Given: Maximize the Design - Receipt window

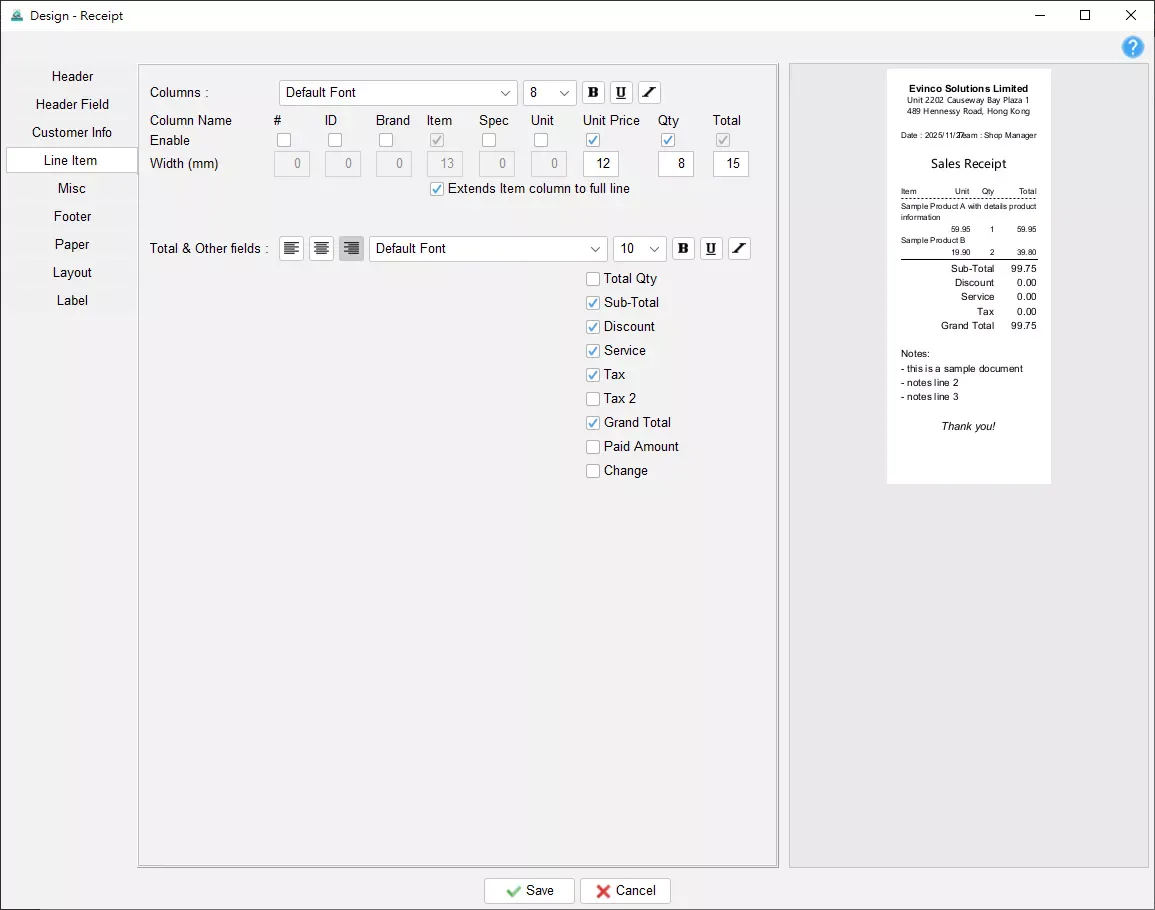Looking at the screenshot, I should (1085, 15).
